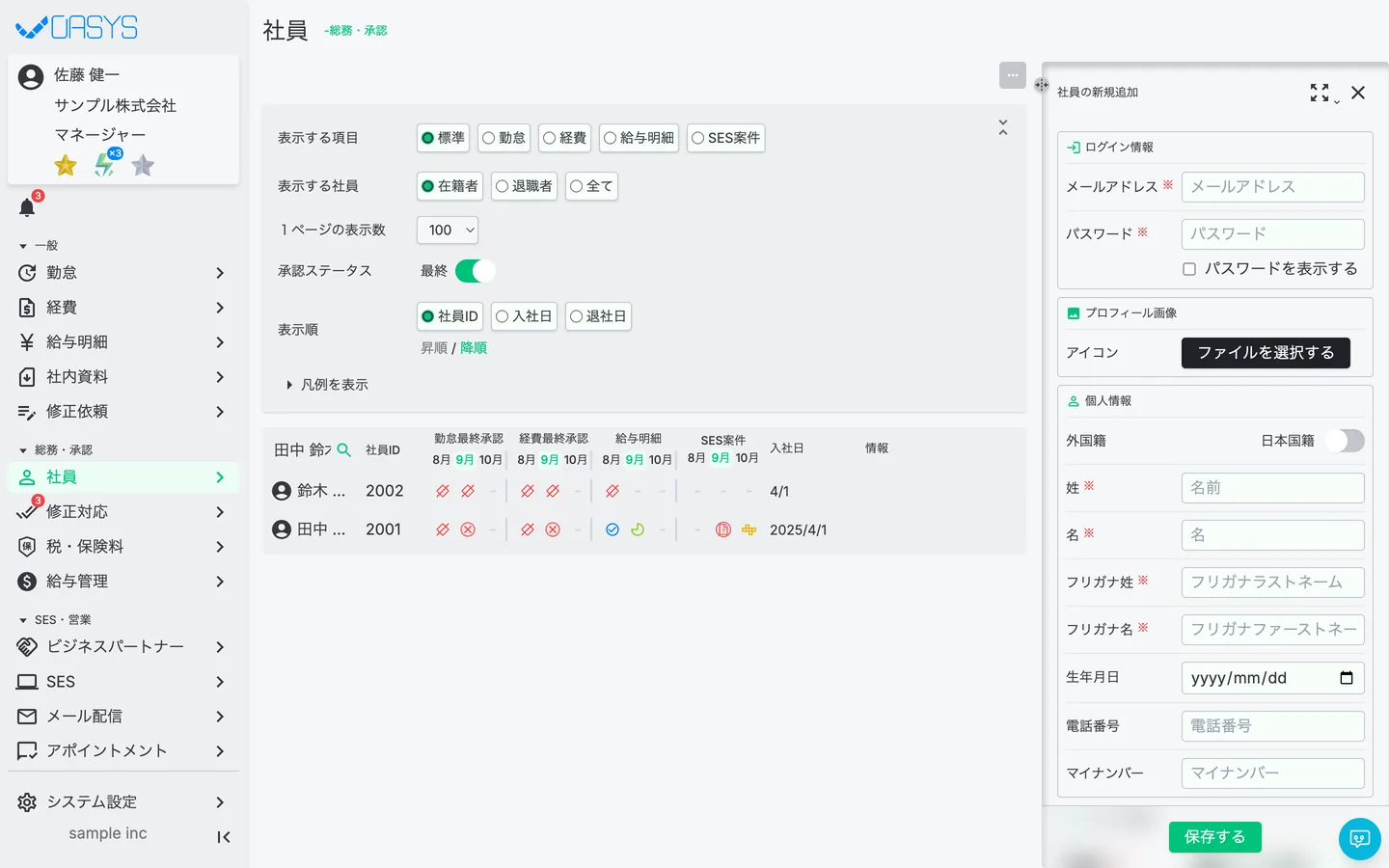Focus the メールアドレス input field
The height and width of the screenshot is (868, 1389).
point(1273,187)
